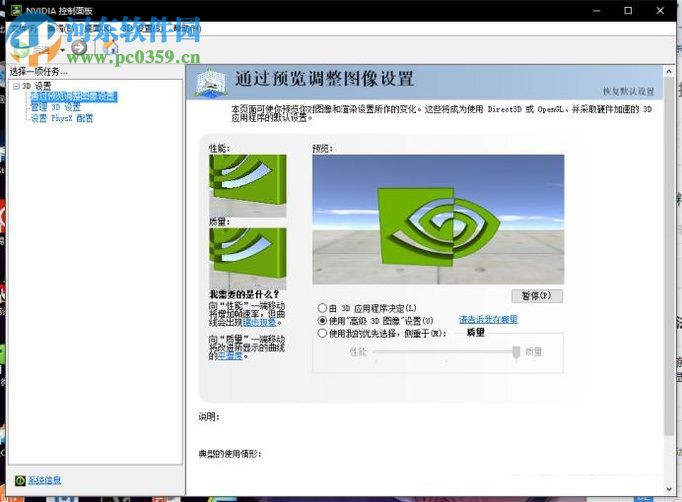Click 恢复默认设置 restore defaults link

coord(628,91)
